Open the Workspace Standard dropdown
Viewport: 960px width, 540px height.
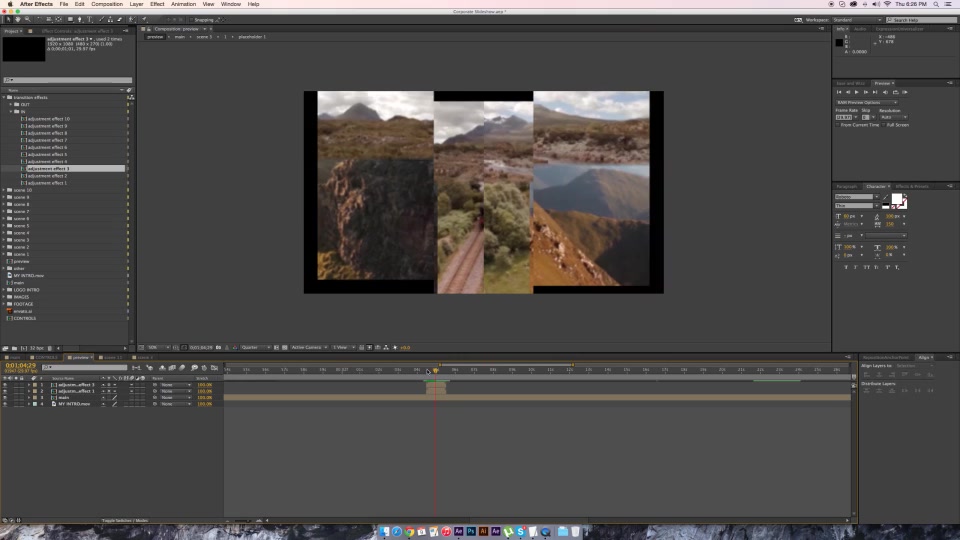(857, 20)
